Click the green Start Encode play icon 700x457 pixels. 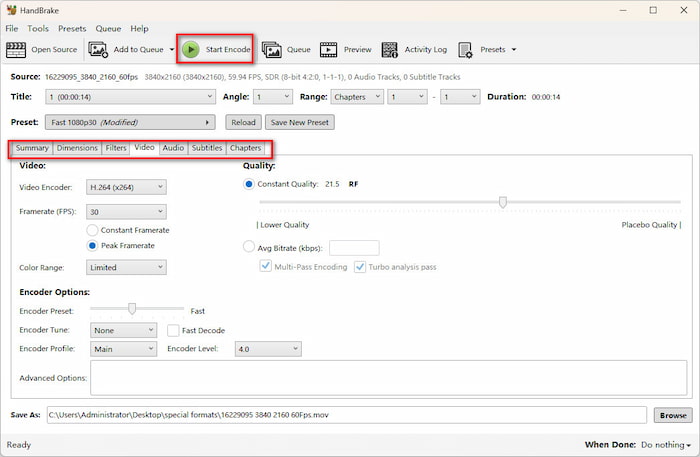[191, 50]
